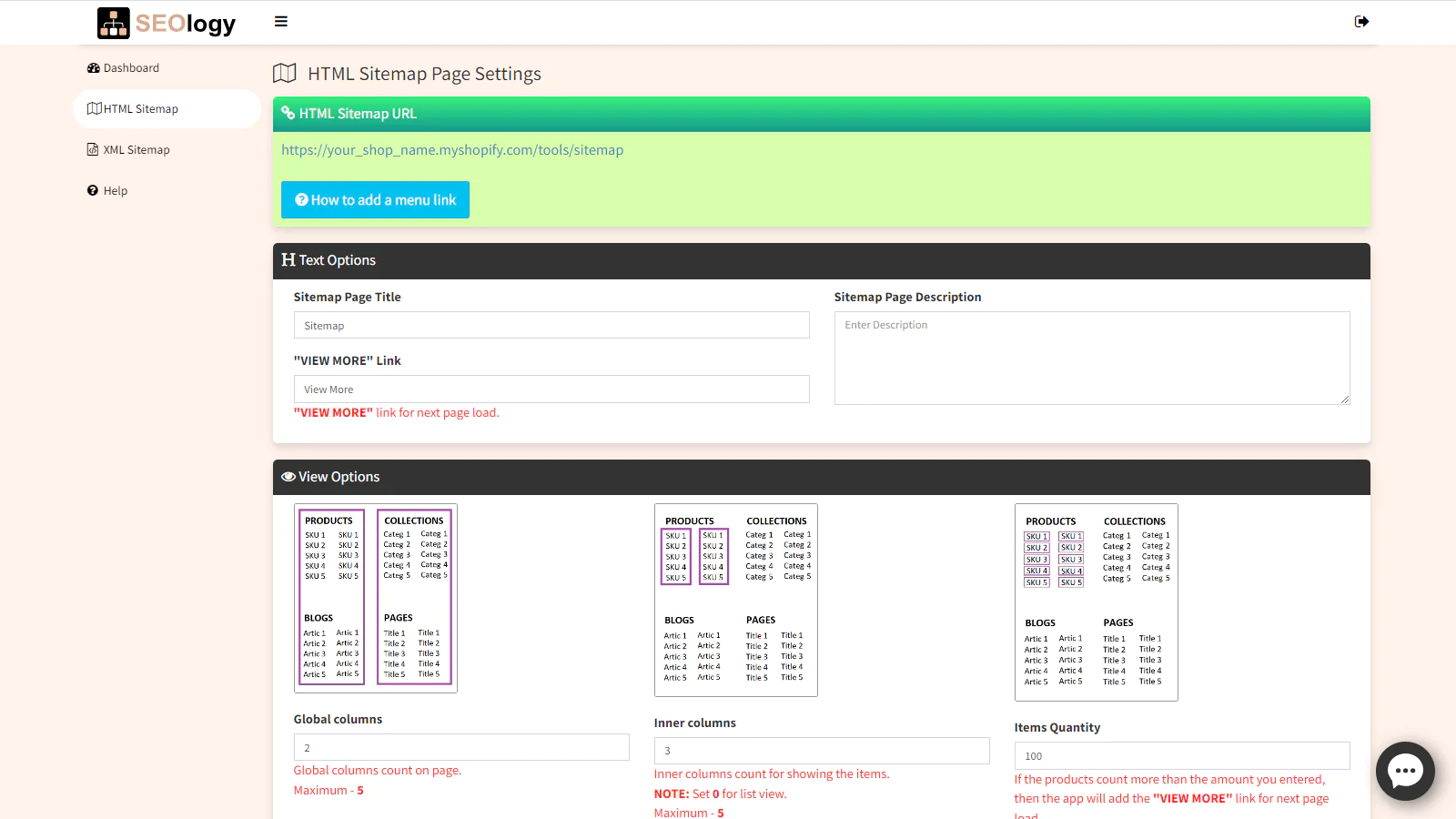Click the Help question mark icon
1456x819 pixels.
click(93, 190)
